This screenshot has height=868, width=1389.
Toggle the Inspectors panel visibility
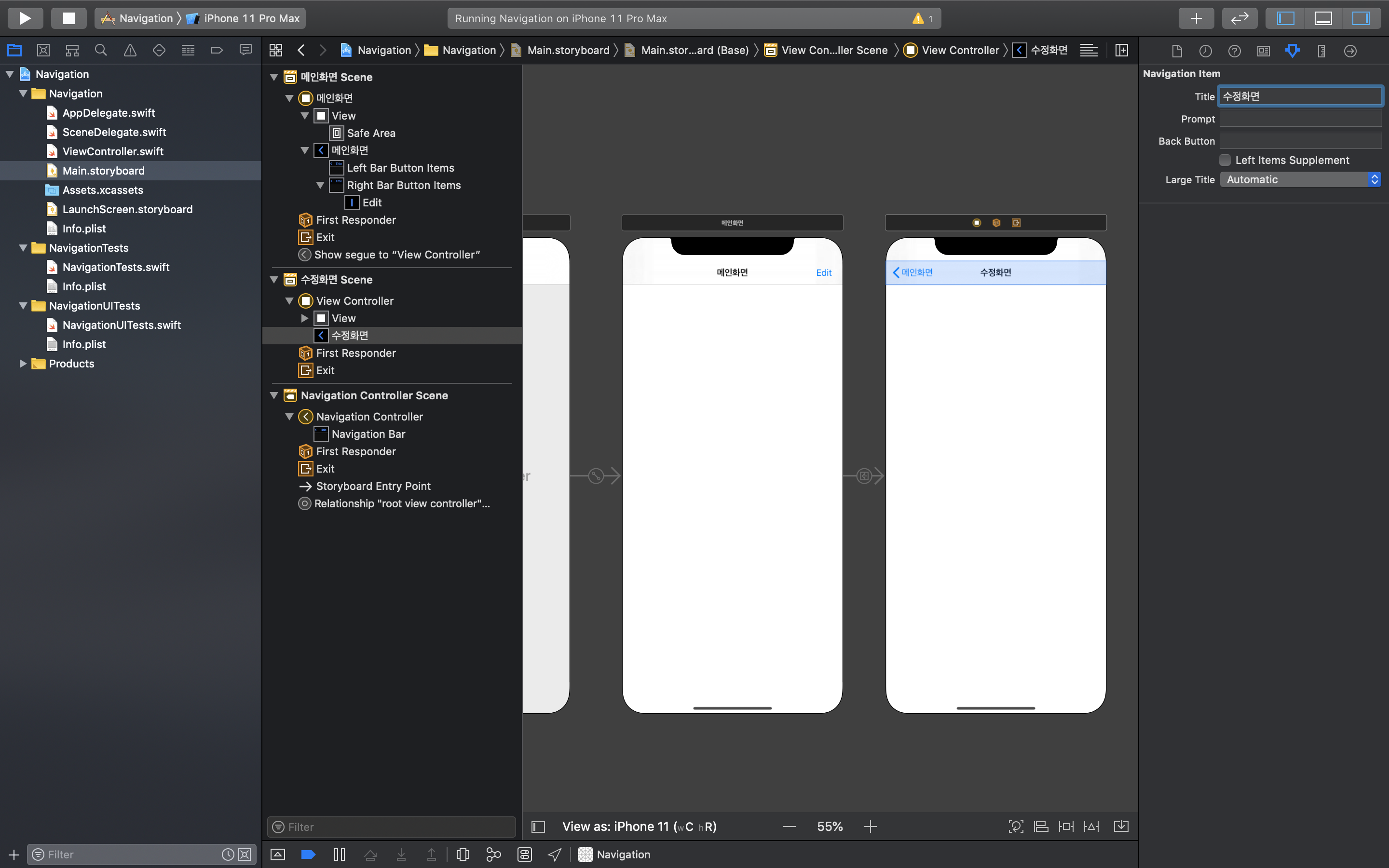[x=1360, y=18]
